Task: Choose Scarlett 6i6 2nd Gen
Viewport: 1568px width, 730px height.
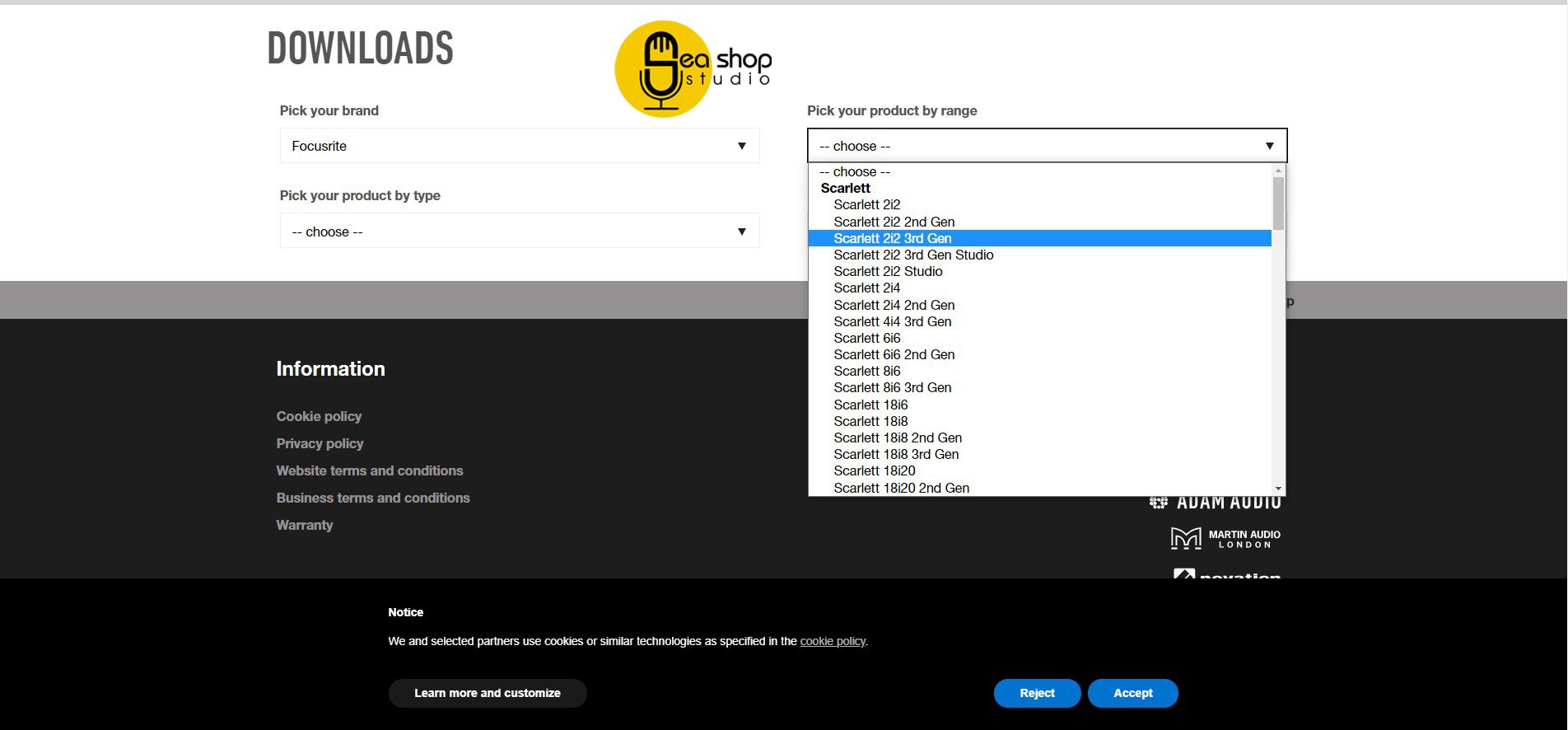Action: (x=1040, y=354)
